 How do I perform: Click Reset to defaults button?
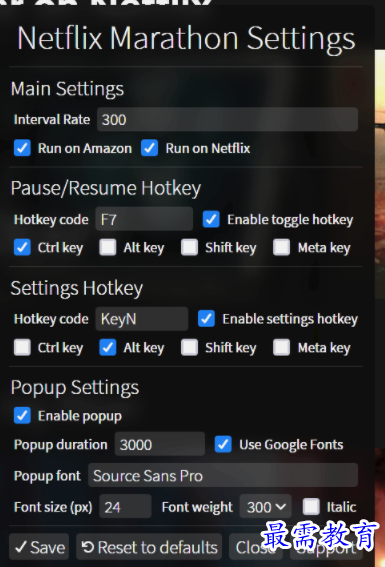pos(149,547)
